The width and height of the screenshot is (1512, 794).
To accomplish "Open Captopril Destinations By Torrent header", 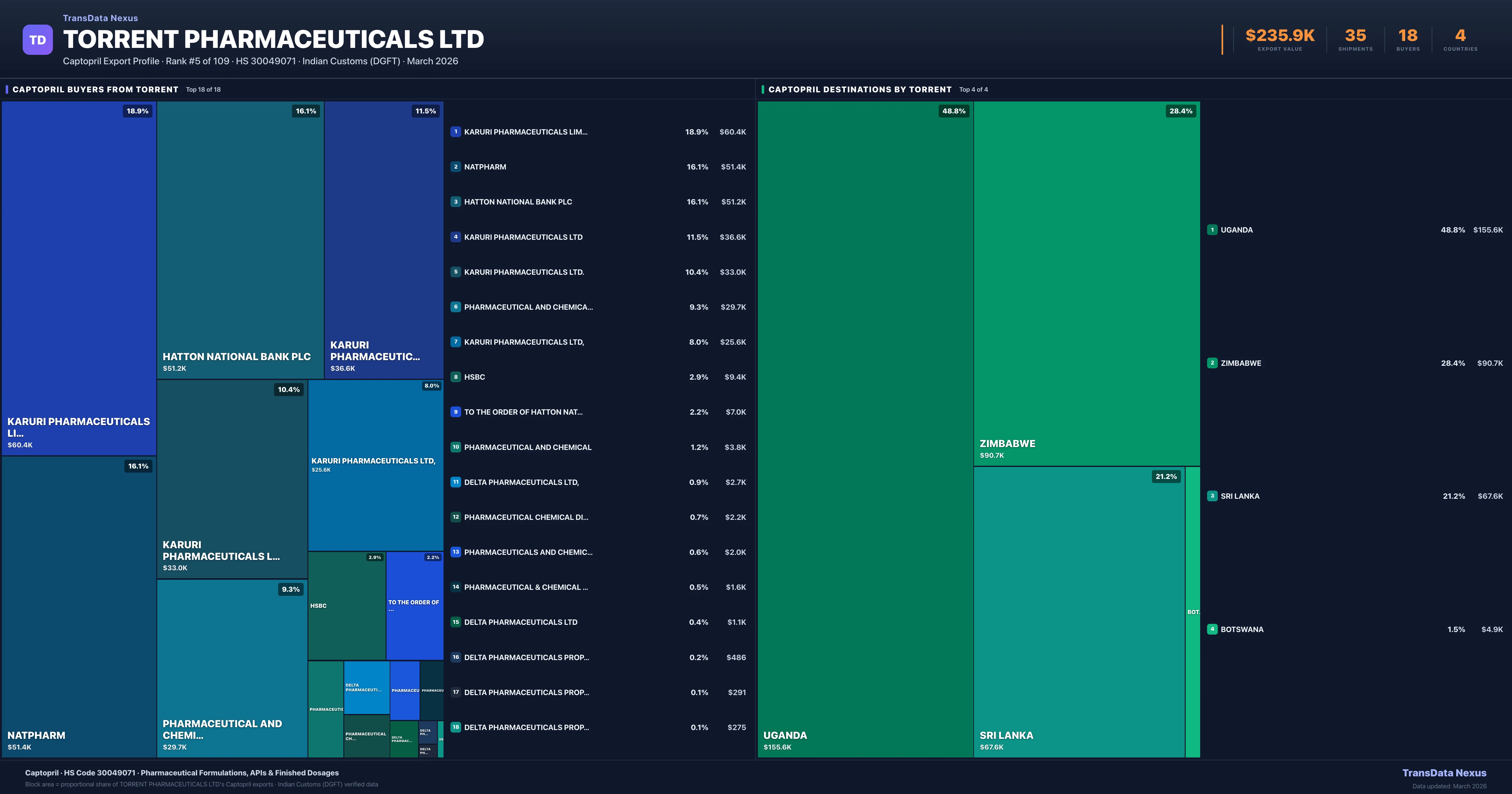I will coord(859,89).
